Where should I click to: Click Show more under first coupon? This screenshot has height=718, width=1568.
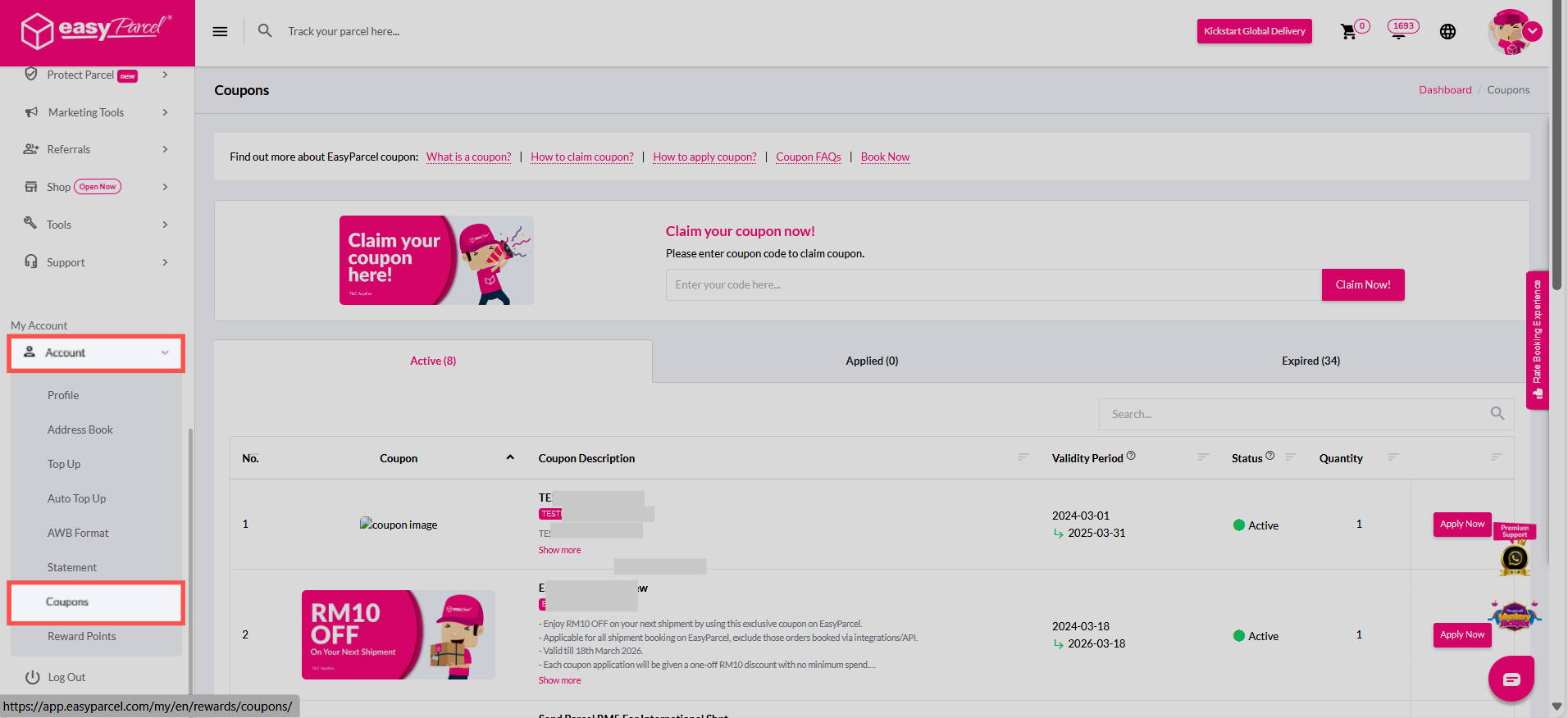pyautogui.click(x=559, y=550)
